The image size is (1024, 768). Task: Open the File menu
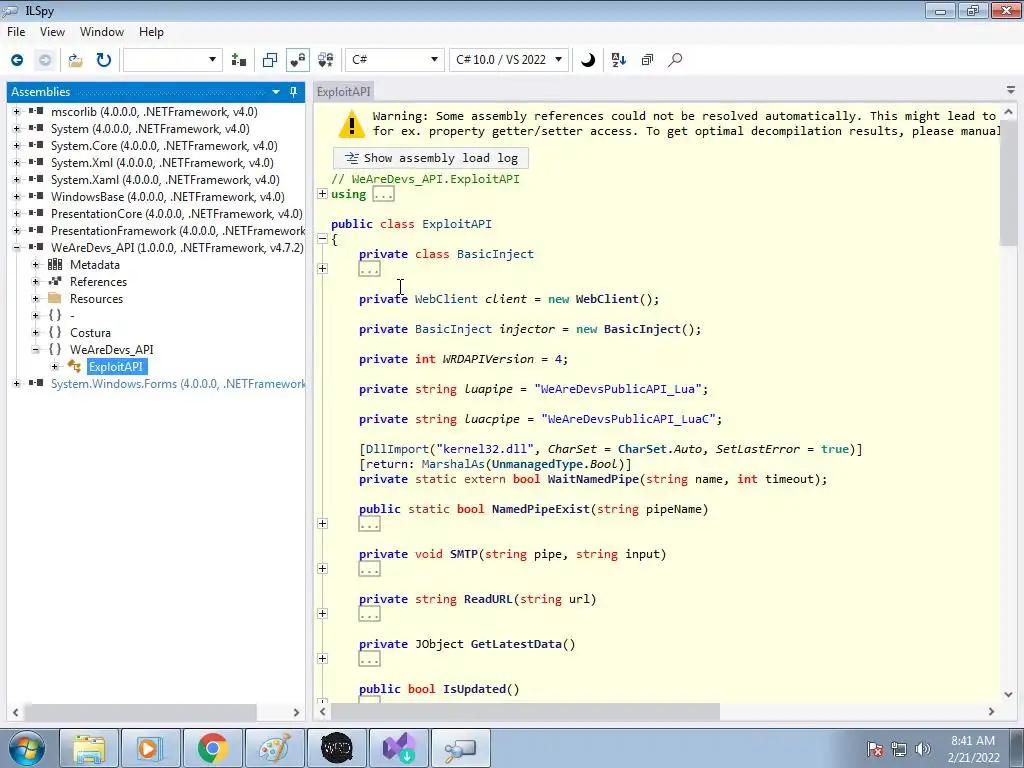pyautogui.click(x=16, y=32)
